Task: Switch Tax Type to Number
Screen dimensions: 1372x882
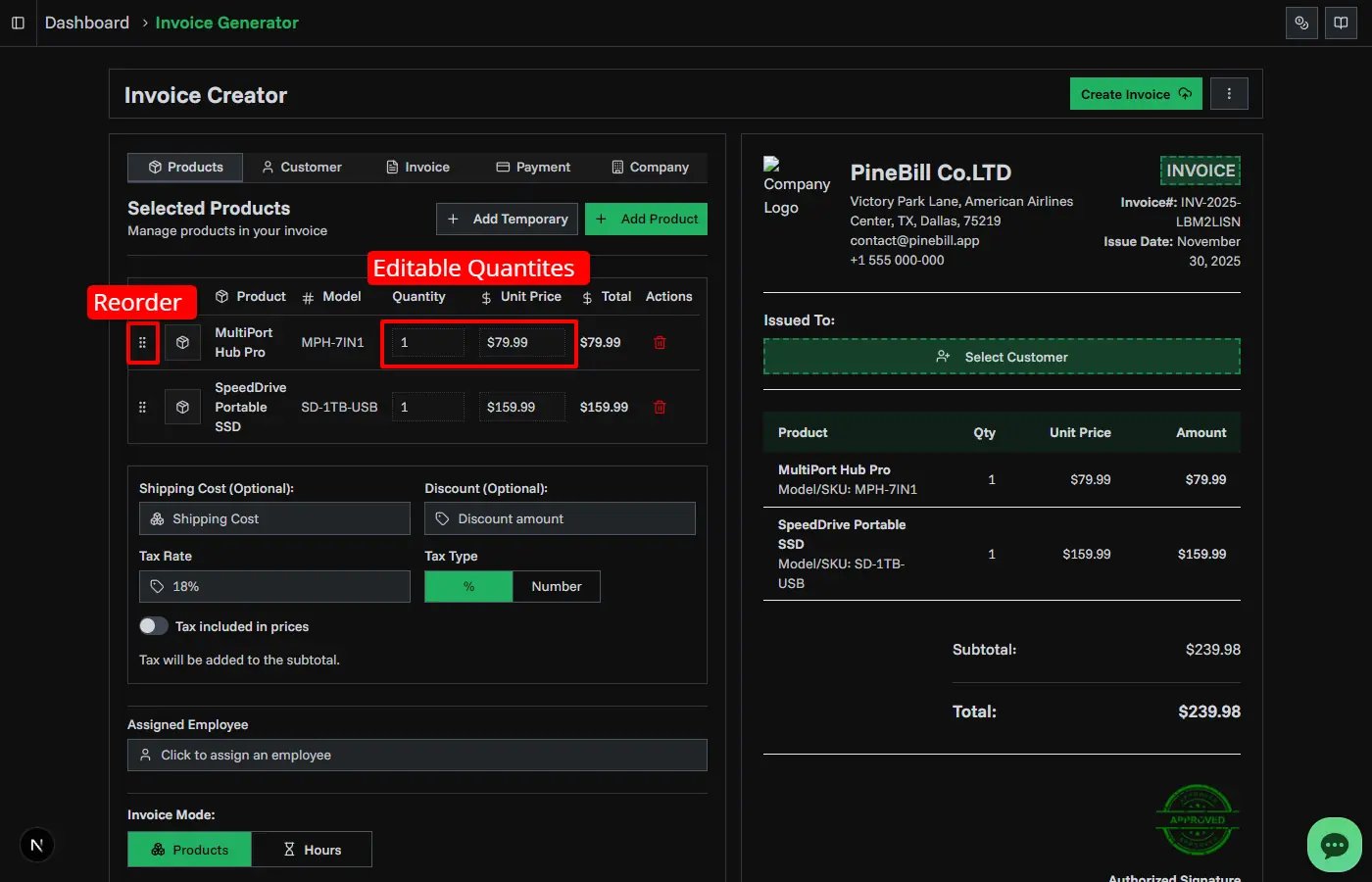Action: 556,586
